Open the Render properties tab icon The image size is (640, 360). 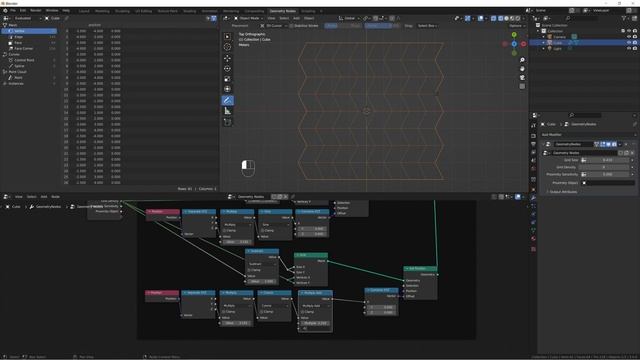[x=533, y=136]
